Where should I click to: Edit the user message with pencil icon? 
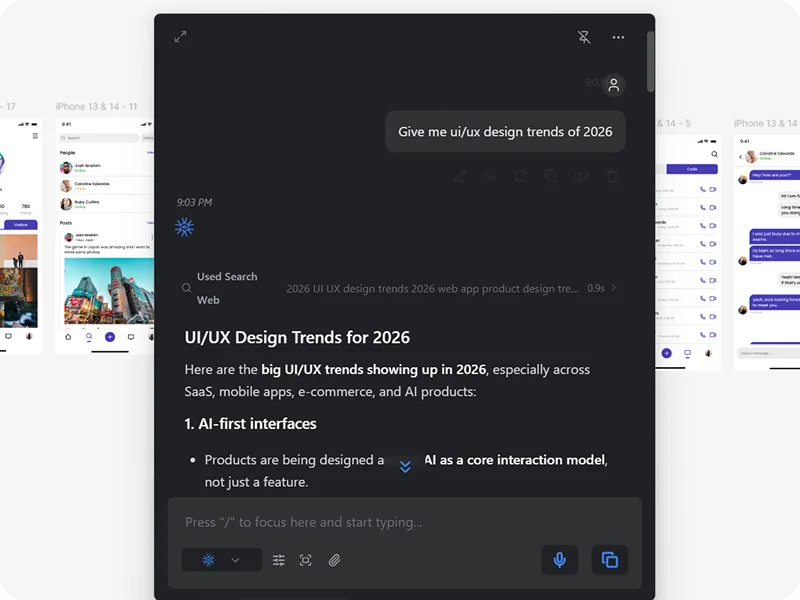click(x=460, y=176)
